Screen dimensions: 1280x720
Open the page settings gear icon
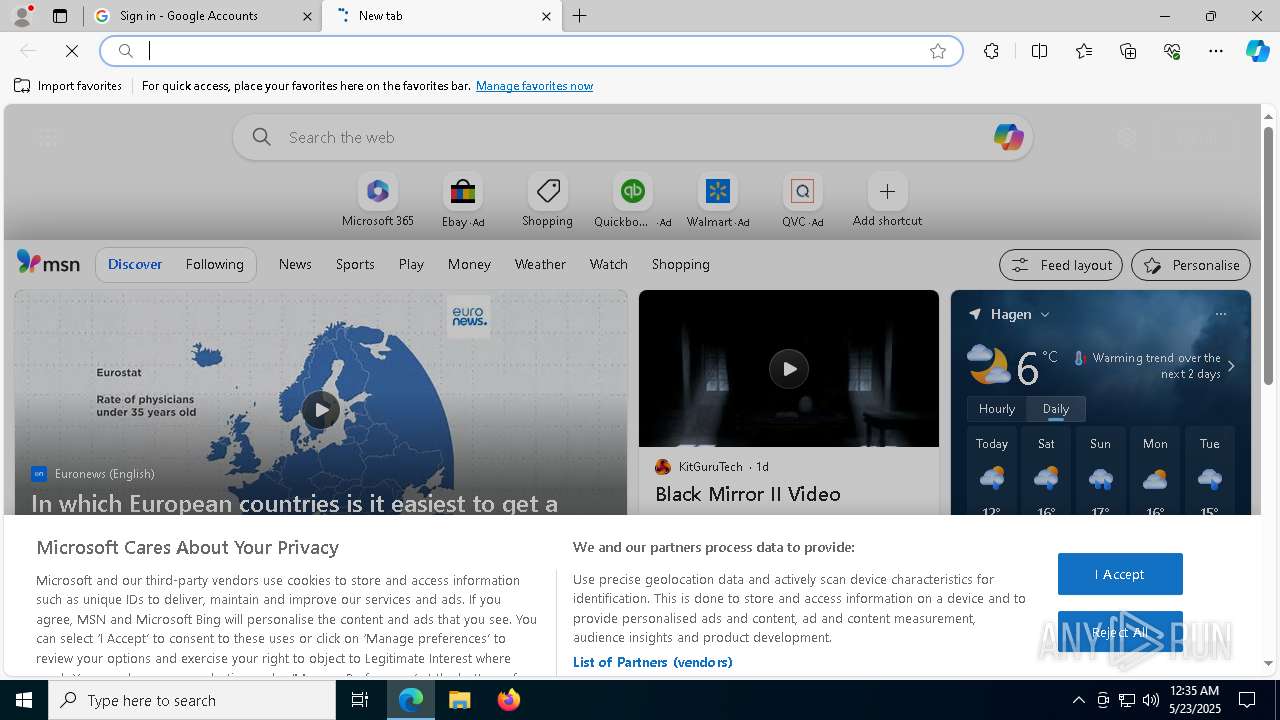1127,138
